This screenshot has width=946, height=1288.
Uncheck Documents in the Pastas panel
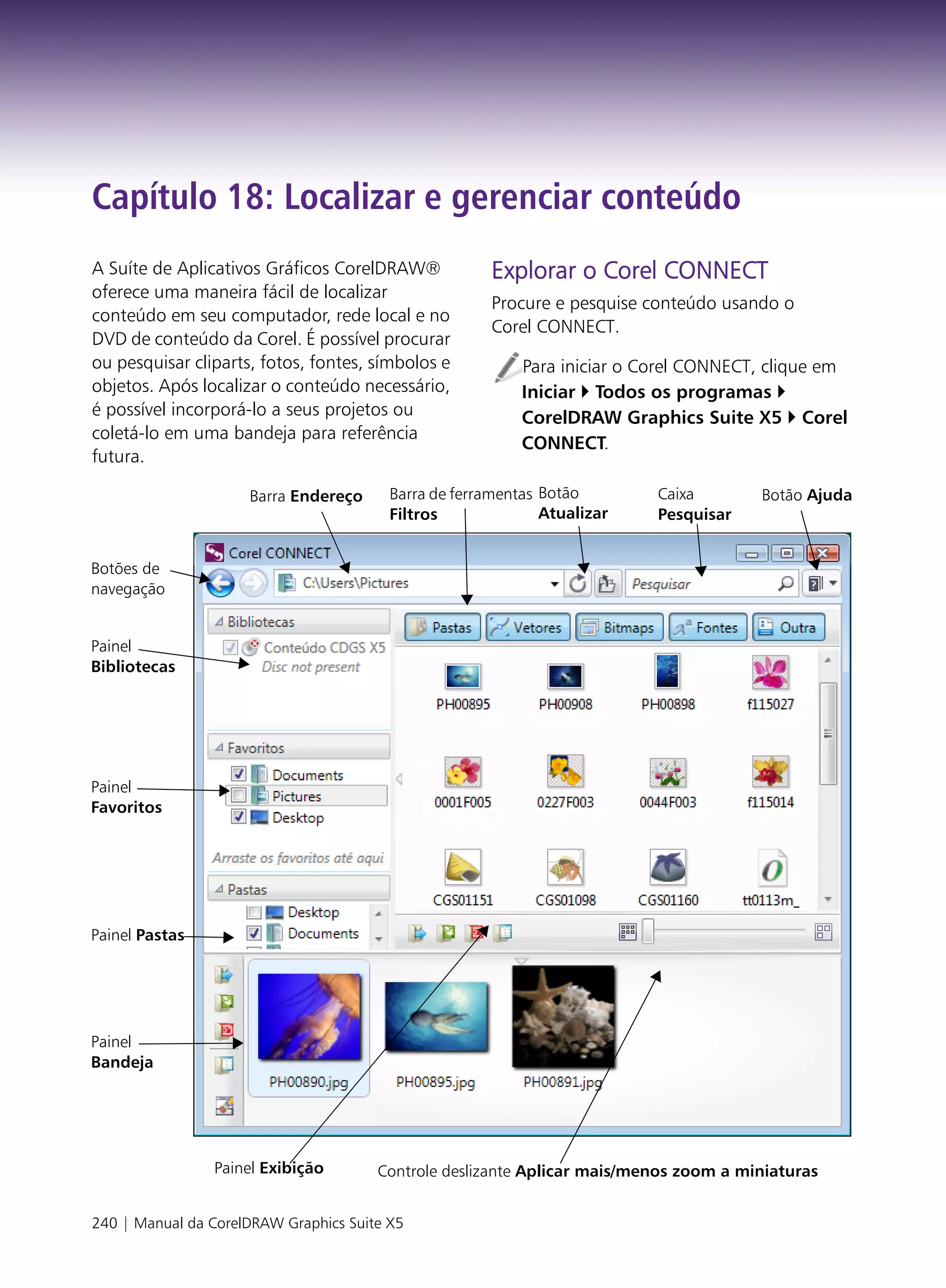pos(254,933)
